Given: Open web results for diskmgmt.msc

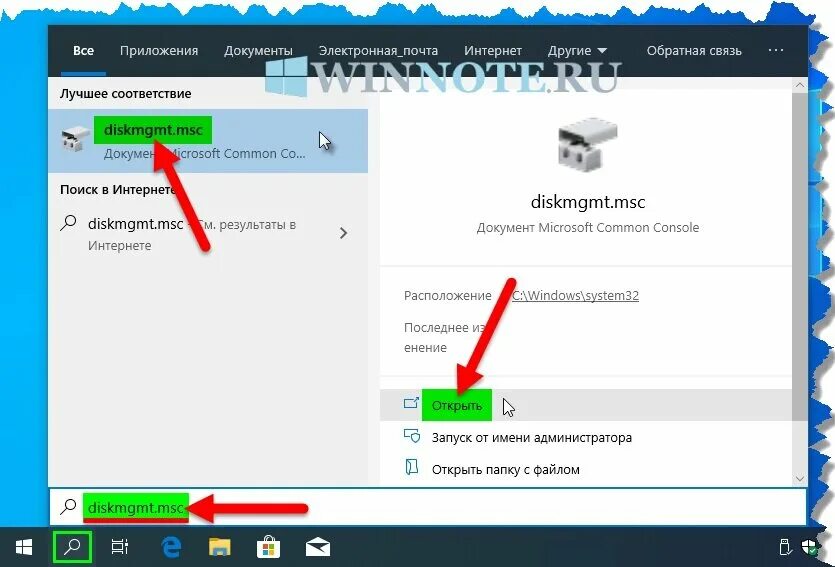Looking at the screenshot, I should pyautogui.click(x=208, y=234).
